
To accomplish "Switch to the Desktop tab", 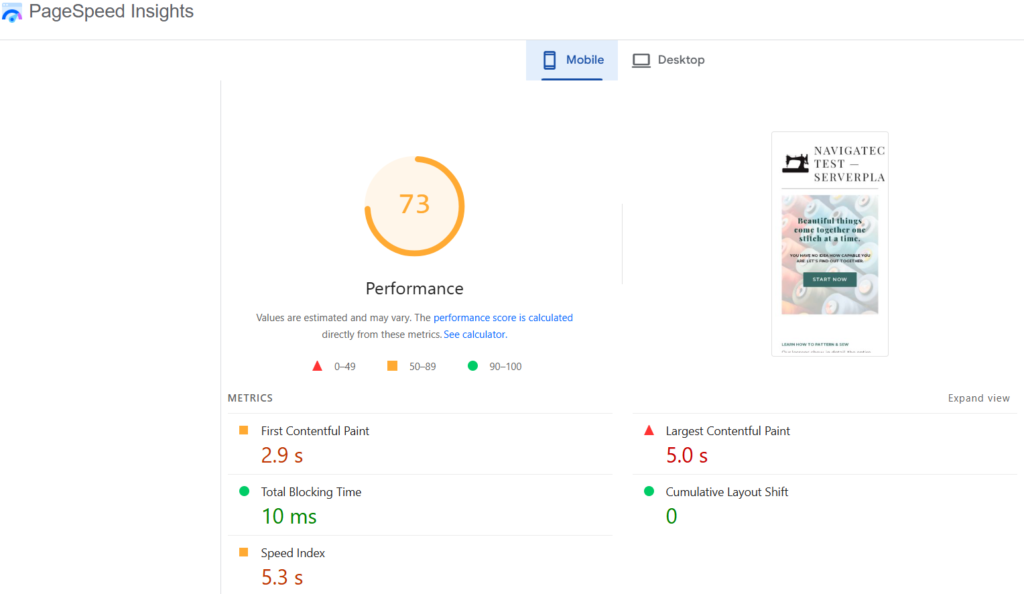I will point(668,60).
